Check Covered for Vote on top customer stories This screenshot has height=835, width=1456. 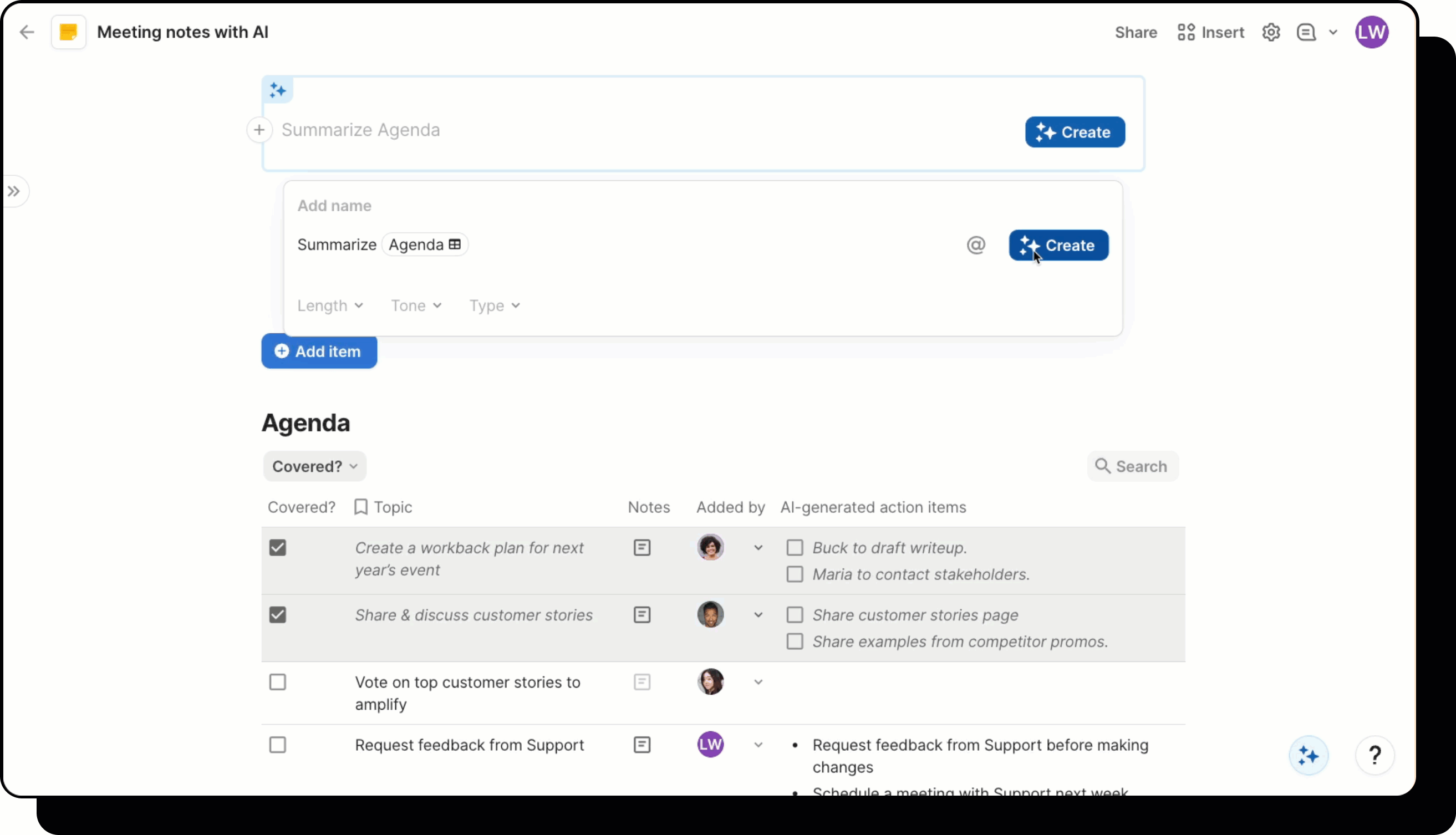[278, 682]
